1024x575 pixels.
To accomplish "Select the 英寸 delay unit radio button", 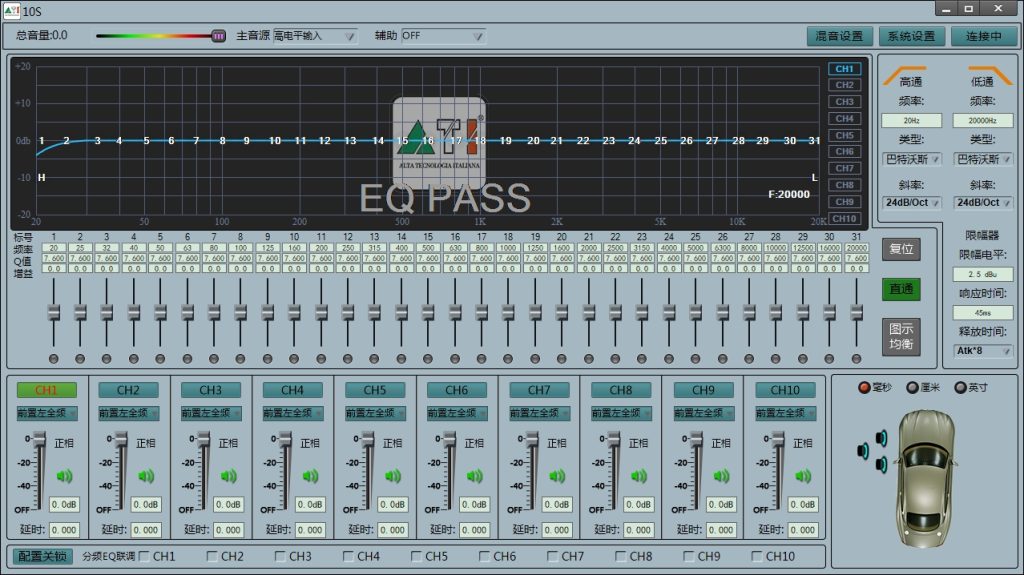I will coord(960,387).
